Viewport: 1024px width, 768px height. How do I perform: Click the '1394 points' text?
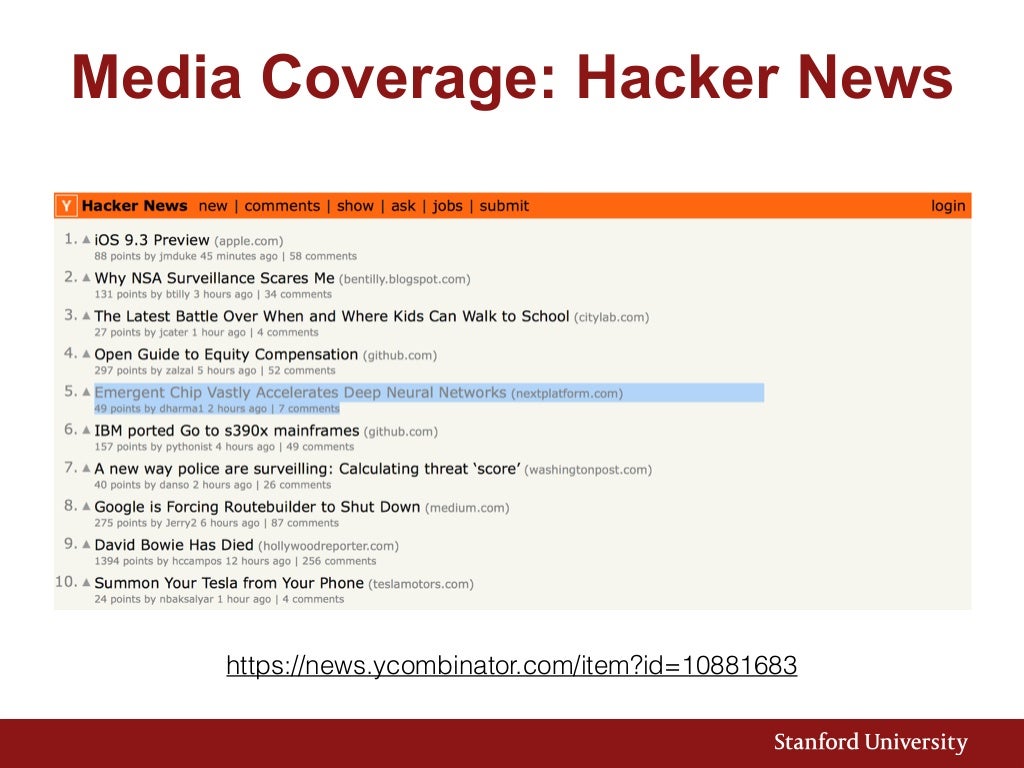(x=123, y=561)
